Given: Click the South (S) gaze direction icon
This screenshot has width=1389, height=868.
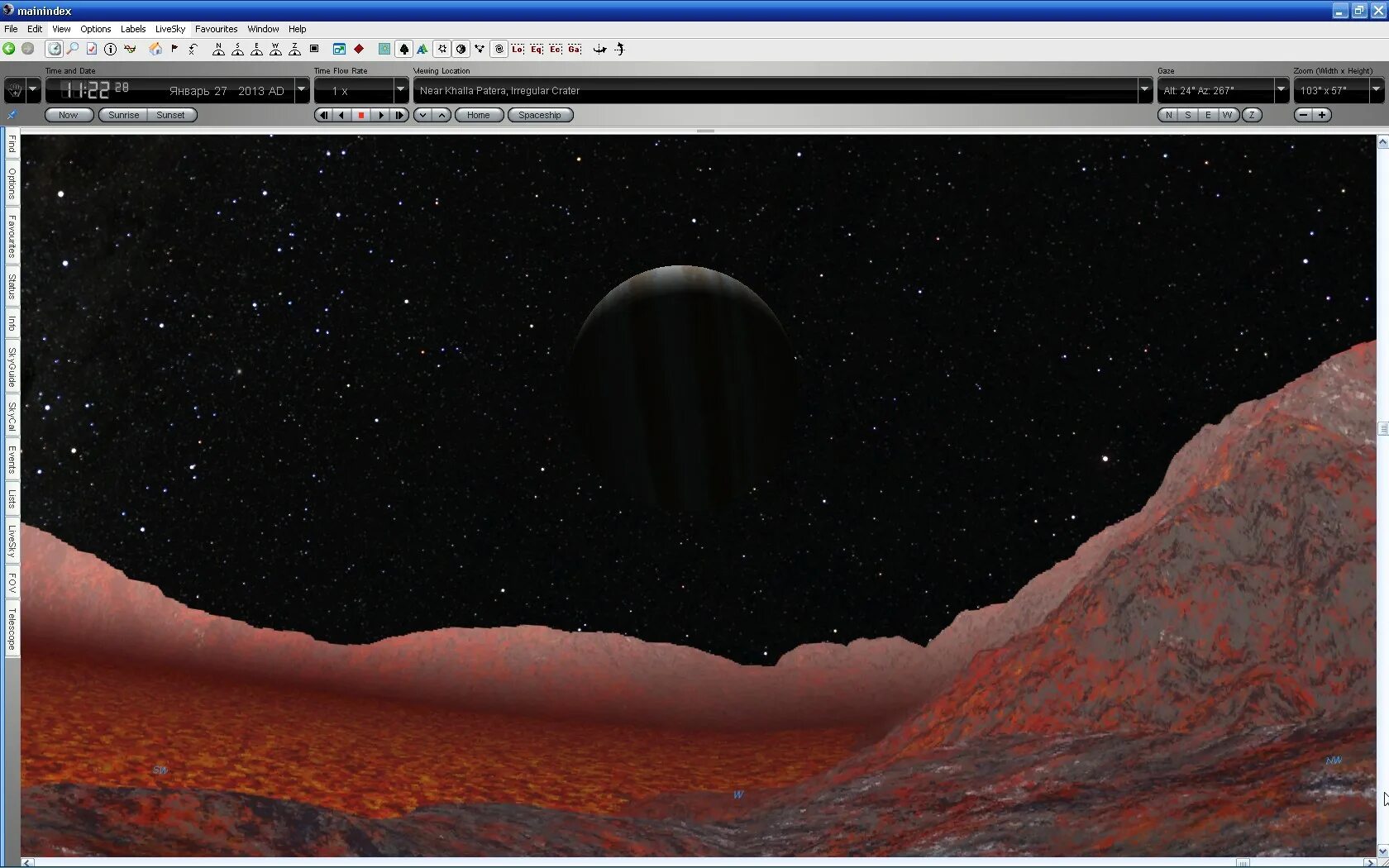Looking at the screenshot, I should [x=237, y=49].
